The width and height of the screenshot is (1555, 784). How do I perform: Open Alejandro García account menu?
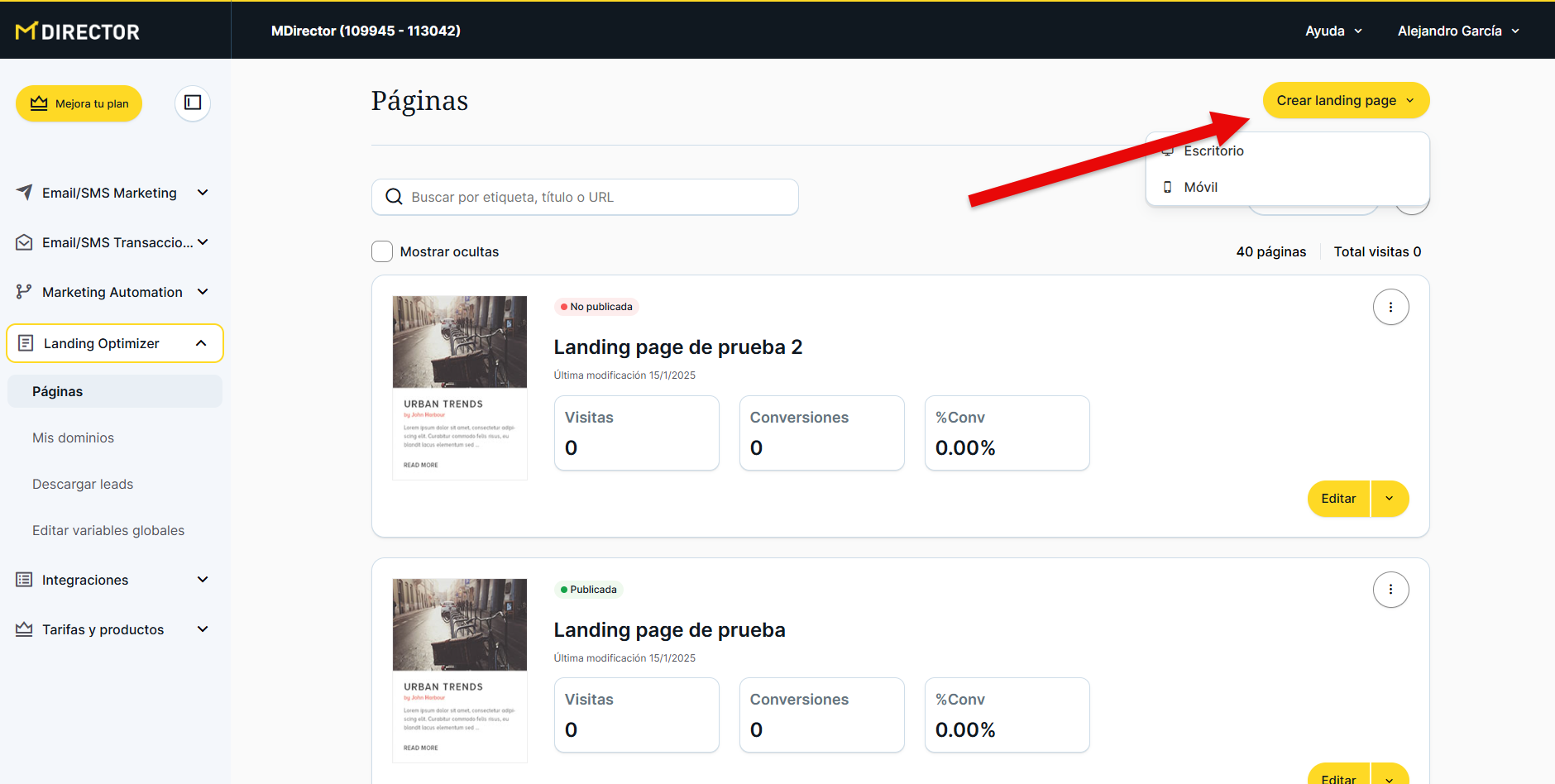[1458, 31]
